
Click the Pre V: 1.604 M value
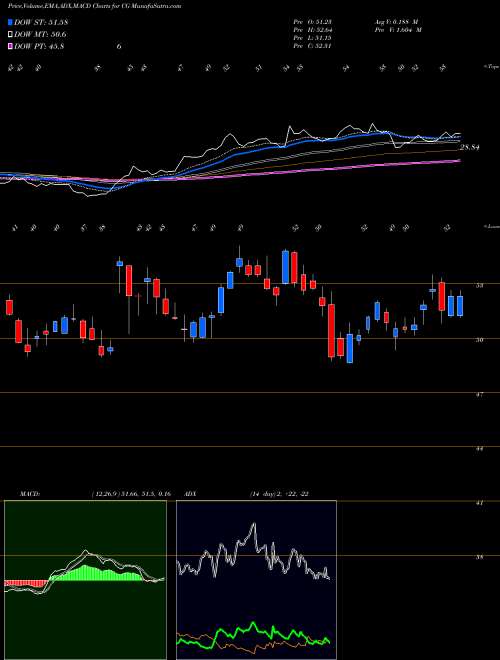coord(397,30)
